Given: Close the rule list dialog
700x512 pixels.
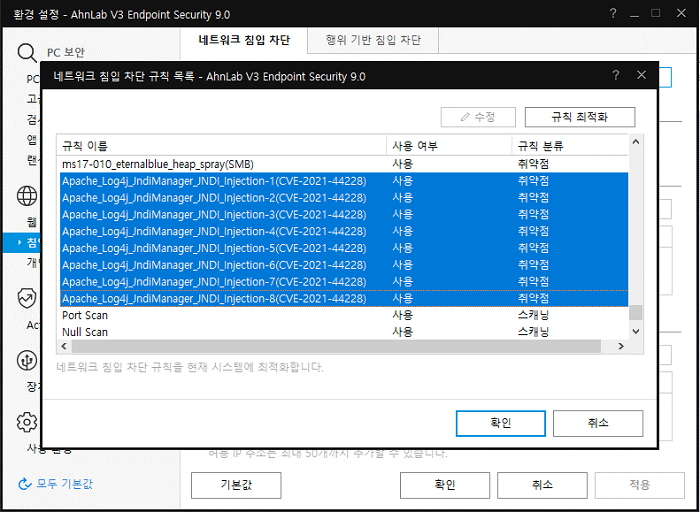Looking at the screenshot, I should coord(642,75).
